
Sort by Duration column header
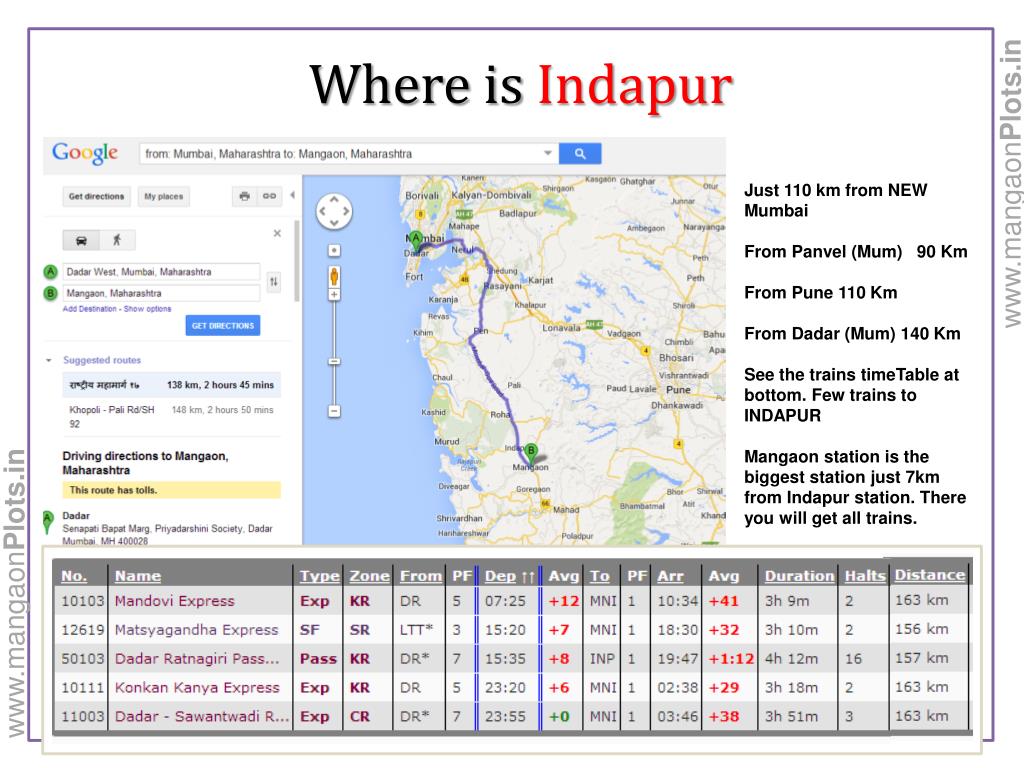(799, 576)
